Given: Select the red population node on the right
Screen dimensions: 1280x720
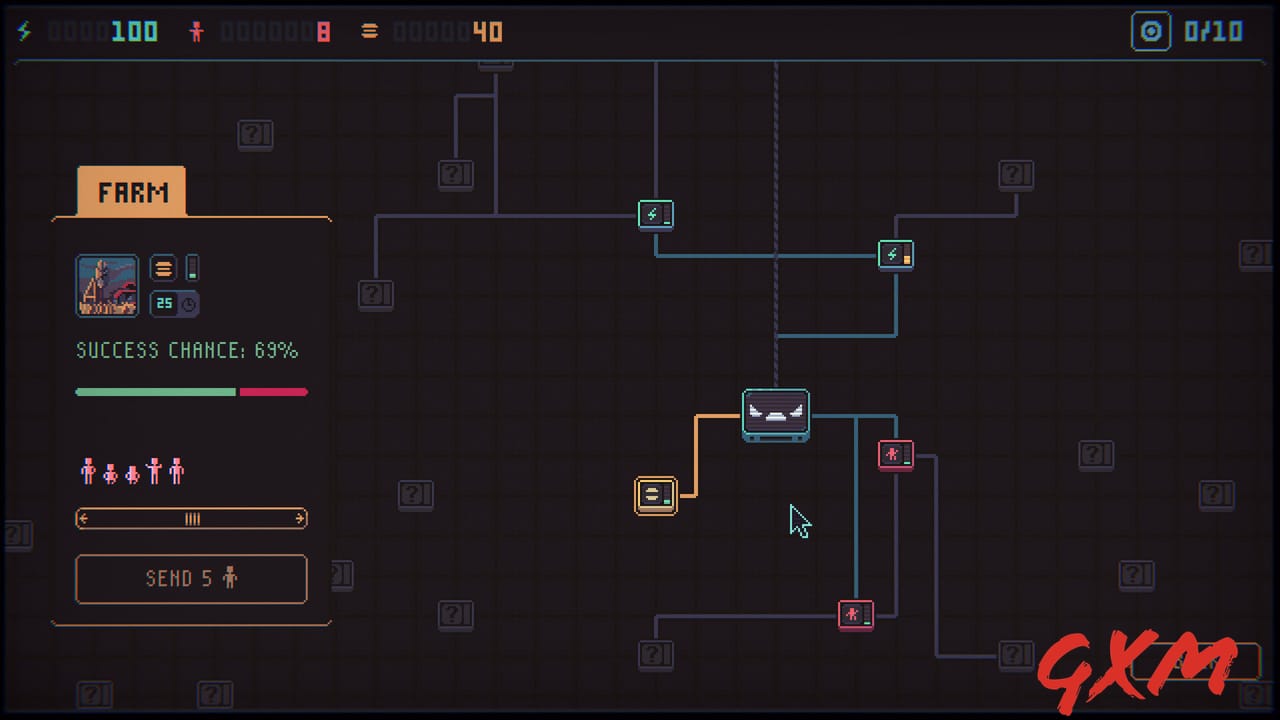Looking at the screenshot, I should pyautogui.click(x=896, y=454).
